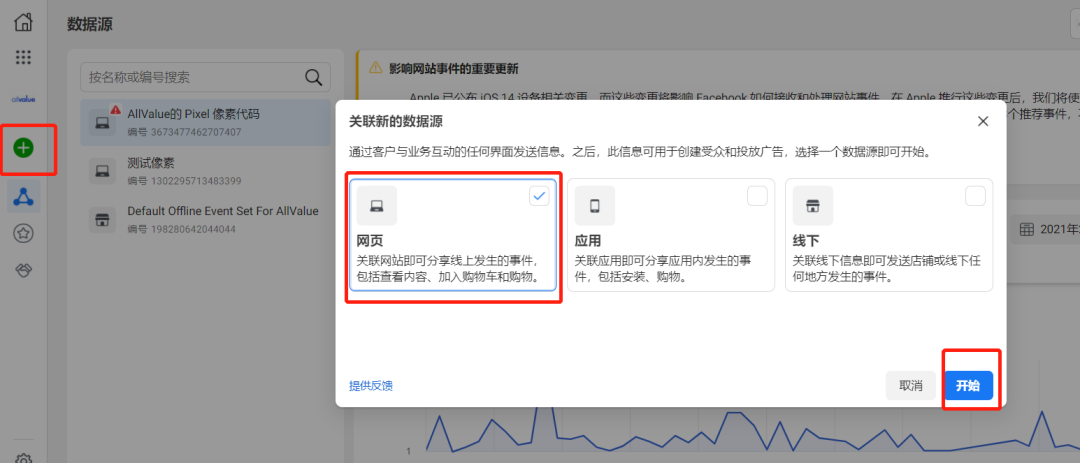Click the 开始 start button
The width and height of the screenshot is (1080, 463).
point(968,386)
